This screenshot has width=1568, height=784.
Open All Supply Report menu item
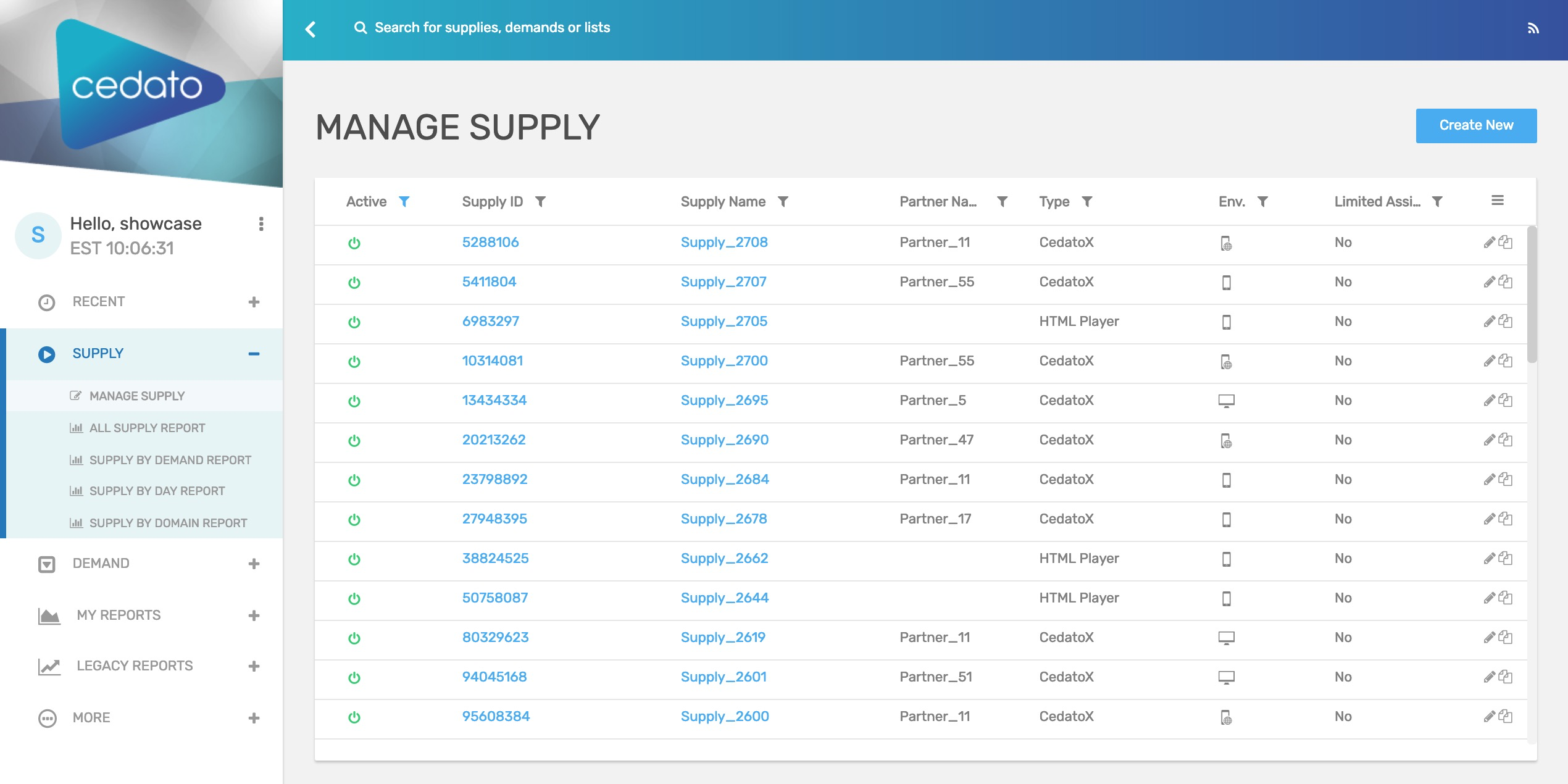(147, 428)
